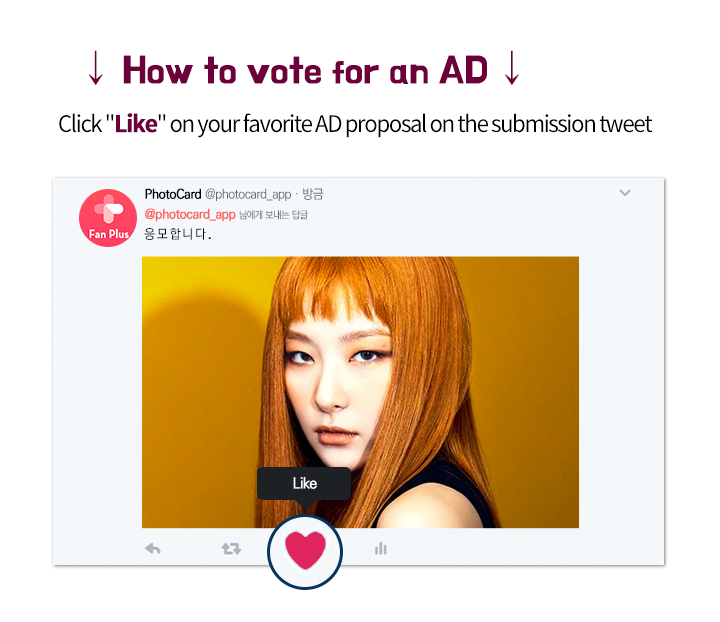720x622 pixels.
Task: Click the retweet arrows icon
Action: pos(231,549)
